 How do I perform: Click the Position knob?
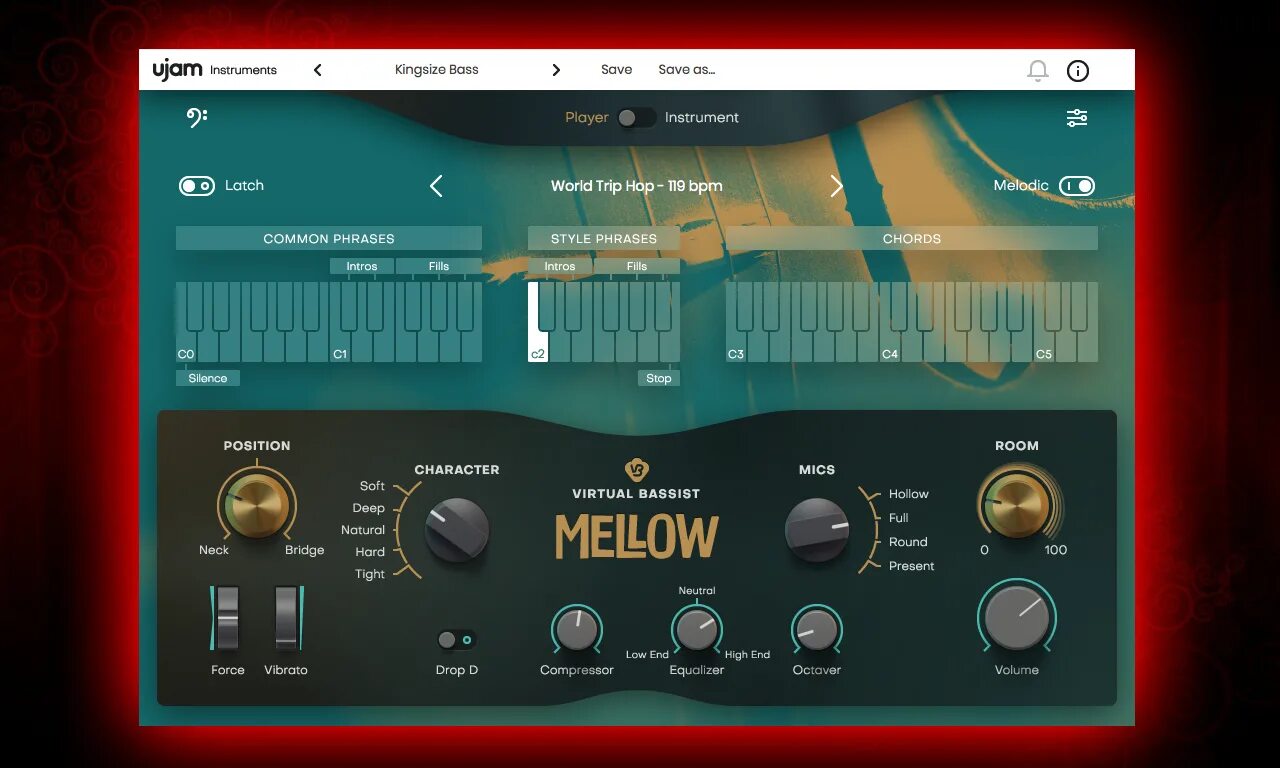pos(257,505)
